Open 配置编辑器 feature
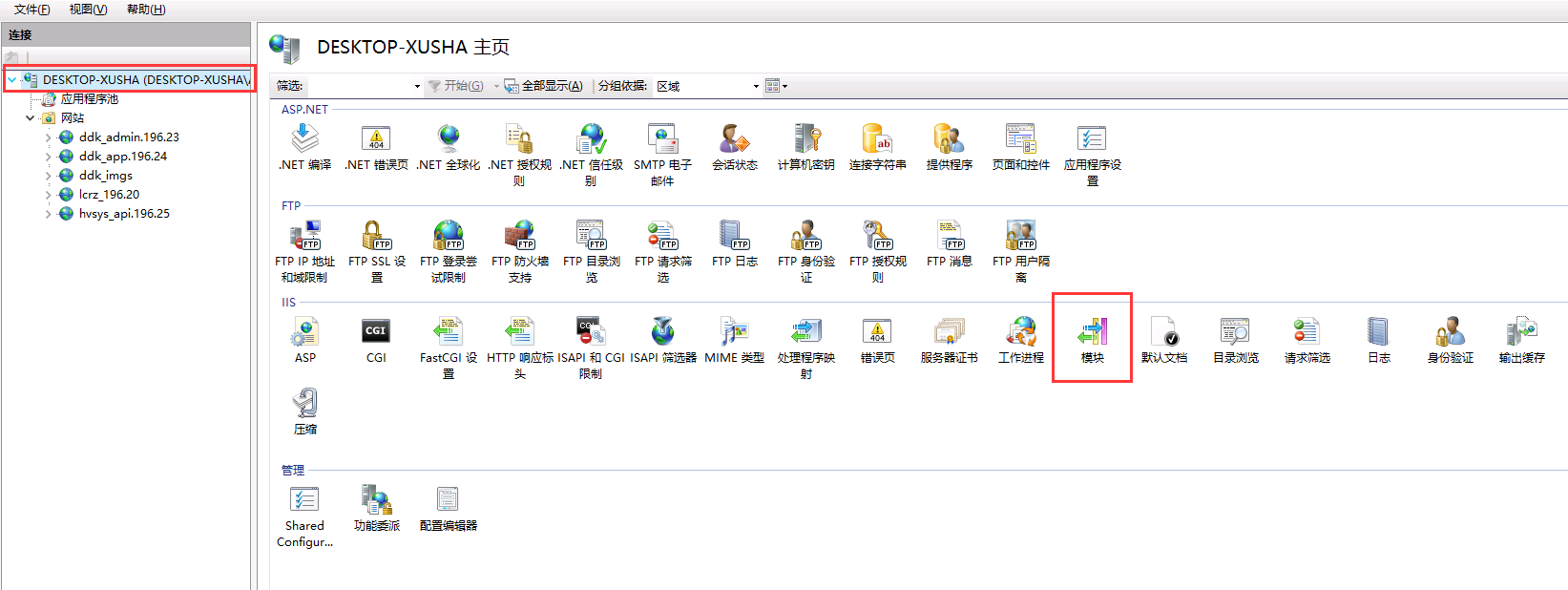The height and width of the screenshot is (590, 1568). pos(449,509)
